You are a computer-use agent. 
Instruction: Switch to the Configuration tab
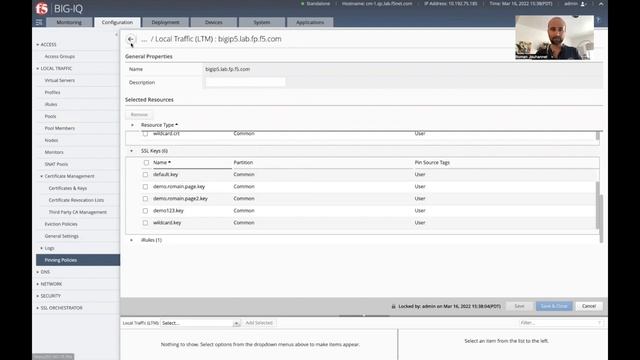117,22
